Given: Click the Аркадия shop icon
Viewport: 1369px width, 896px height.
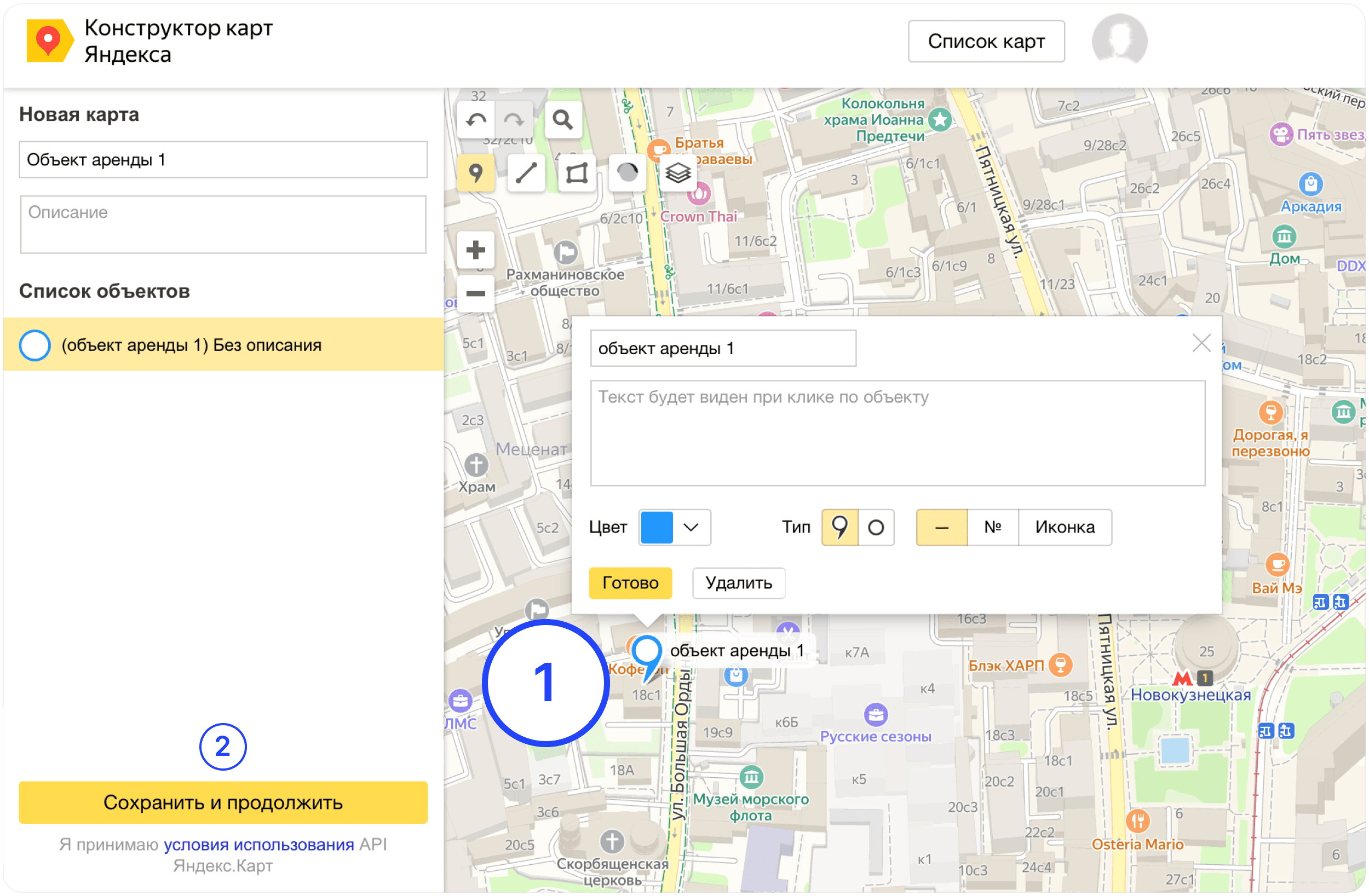Looking at the screenshot, I should (1311, 184).
